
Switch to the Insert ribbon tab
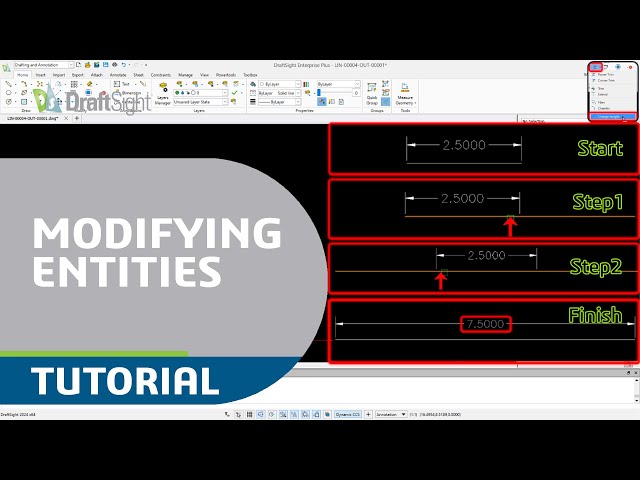40,75
